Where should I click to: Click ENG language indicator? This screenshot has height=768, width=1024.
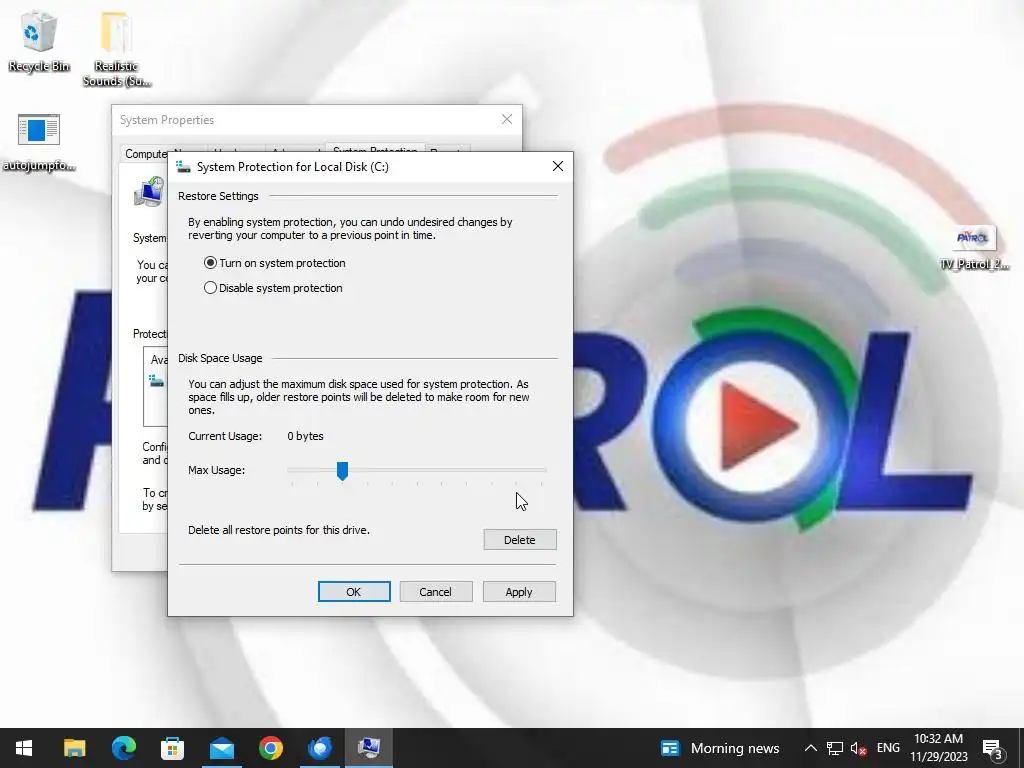[x=888, y=748]
